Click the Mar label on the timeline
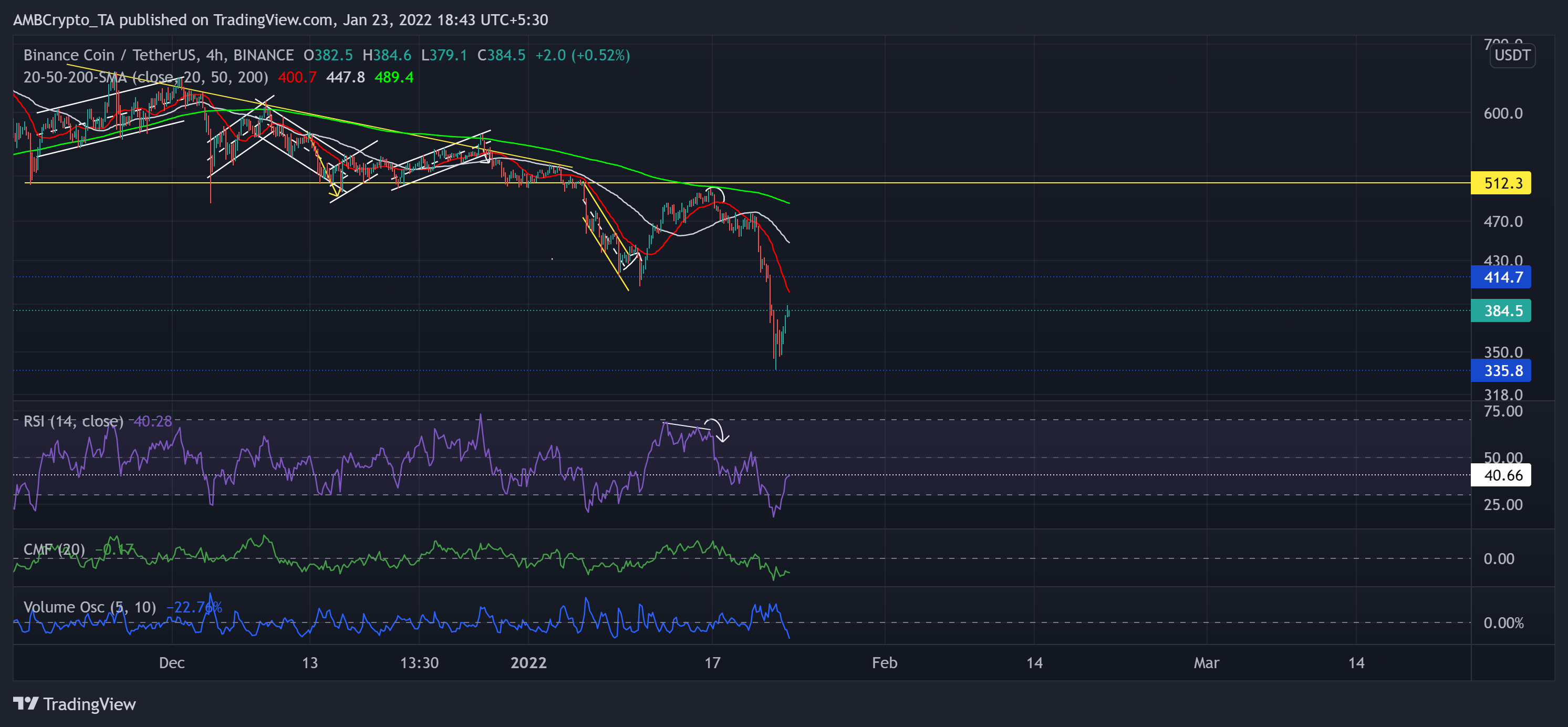 tap(1207, 663)
